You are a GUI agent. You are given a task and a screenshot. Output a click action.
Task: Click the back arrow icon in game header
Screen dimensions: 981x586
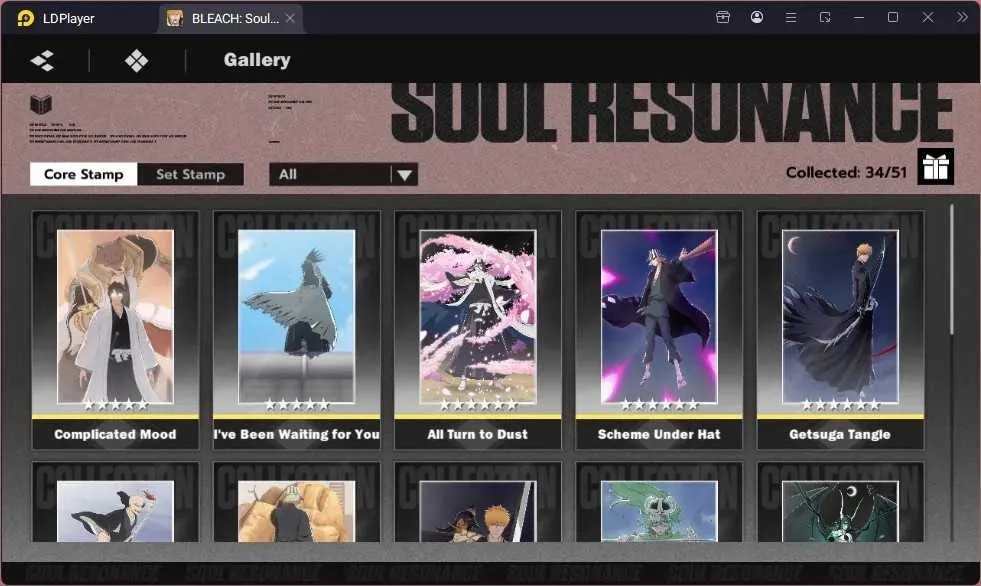(x=43, y=61)
